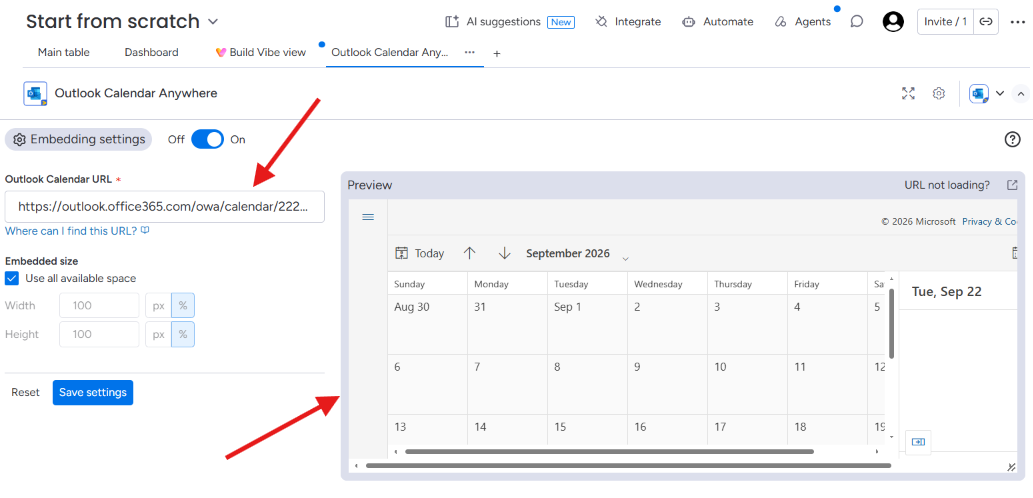Click the Embedding settings button
The width and height of the screenshot is (1033, 498).
[78, 140]
